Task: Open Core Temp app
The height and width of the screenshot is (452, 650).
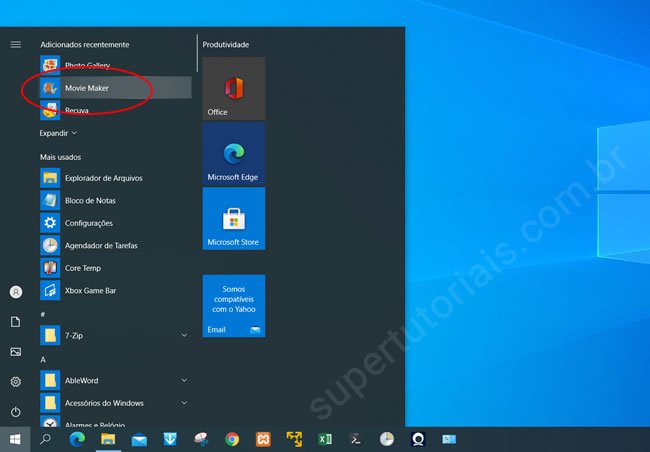Action: coord(82,268)
